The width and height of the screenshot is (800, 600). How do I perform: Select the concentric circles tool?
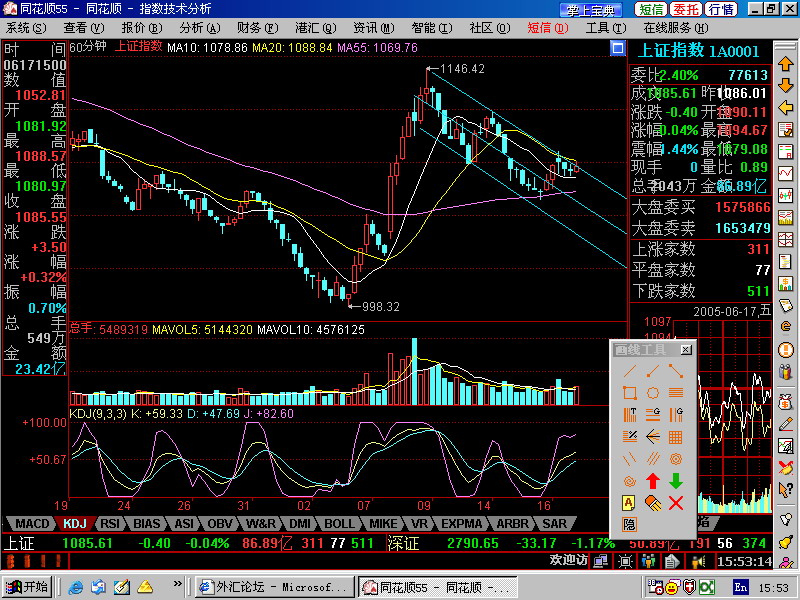[x=676, y=459]
